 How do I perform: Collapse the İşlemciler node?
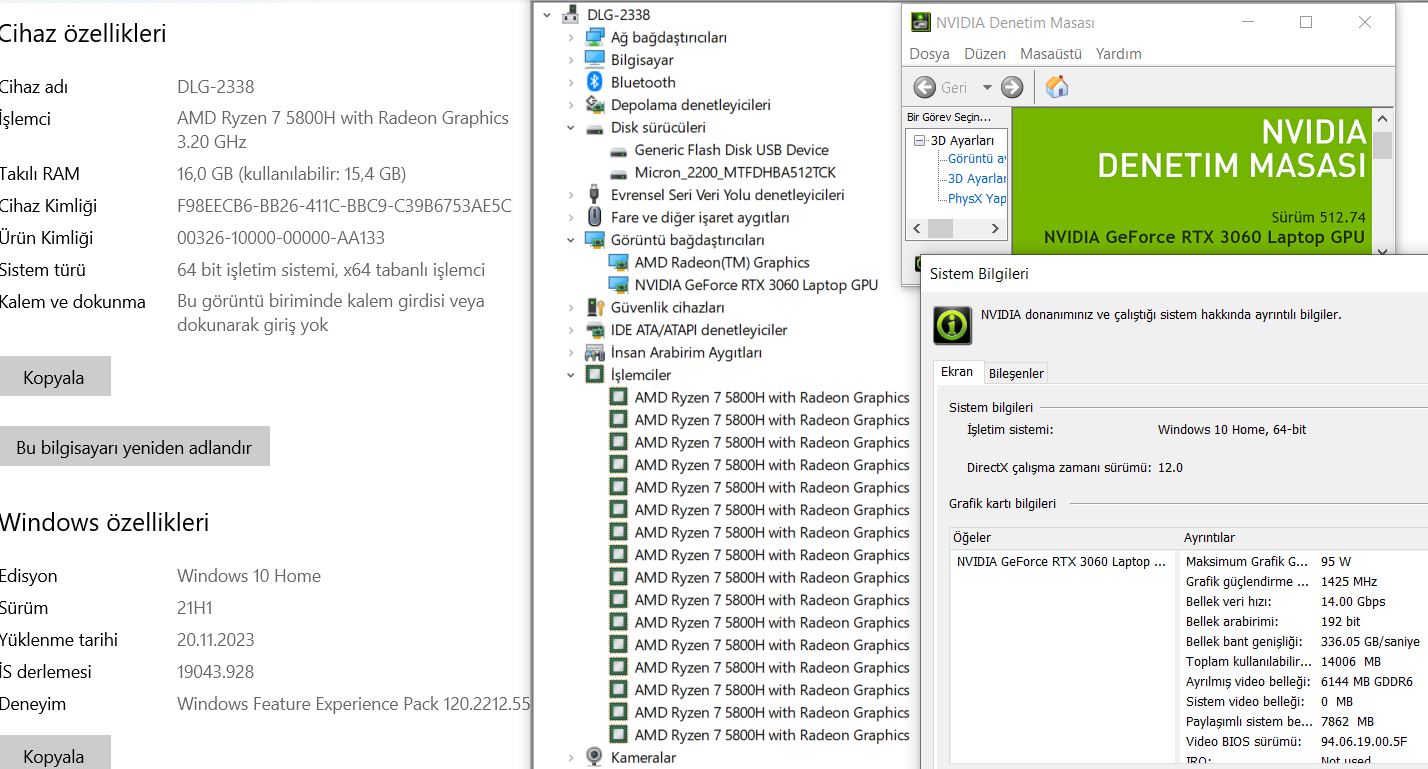[x=571, y=375]
